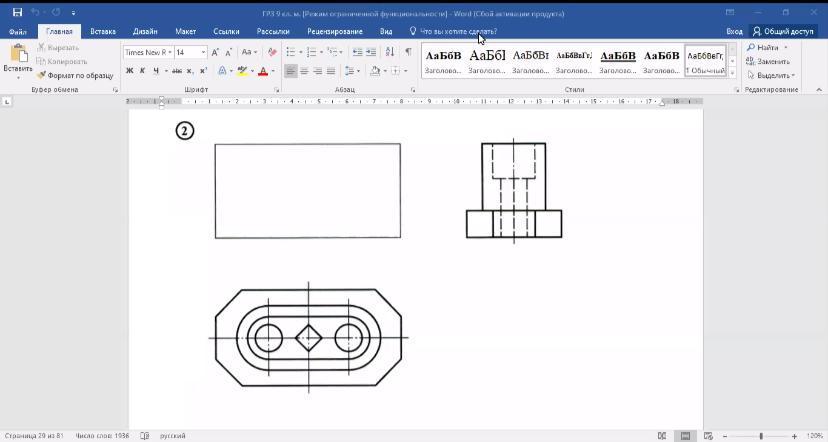The image size is (828, 442).
Task: Click the Общий доступ (Share) button
Action: point(783,31)
